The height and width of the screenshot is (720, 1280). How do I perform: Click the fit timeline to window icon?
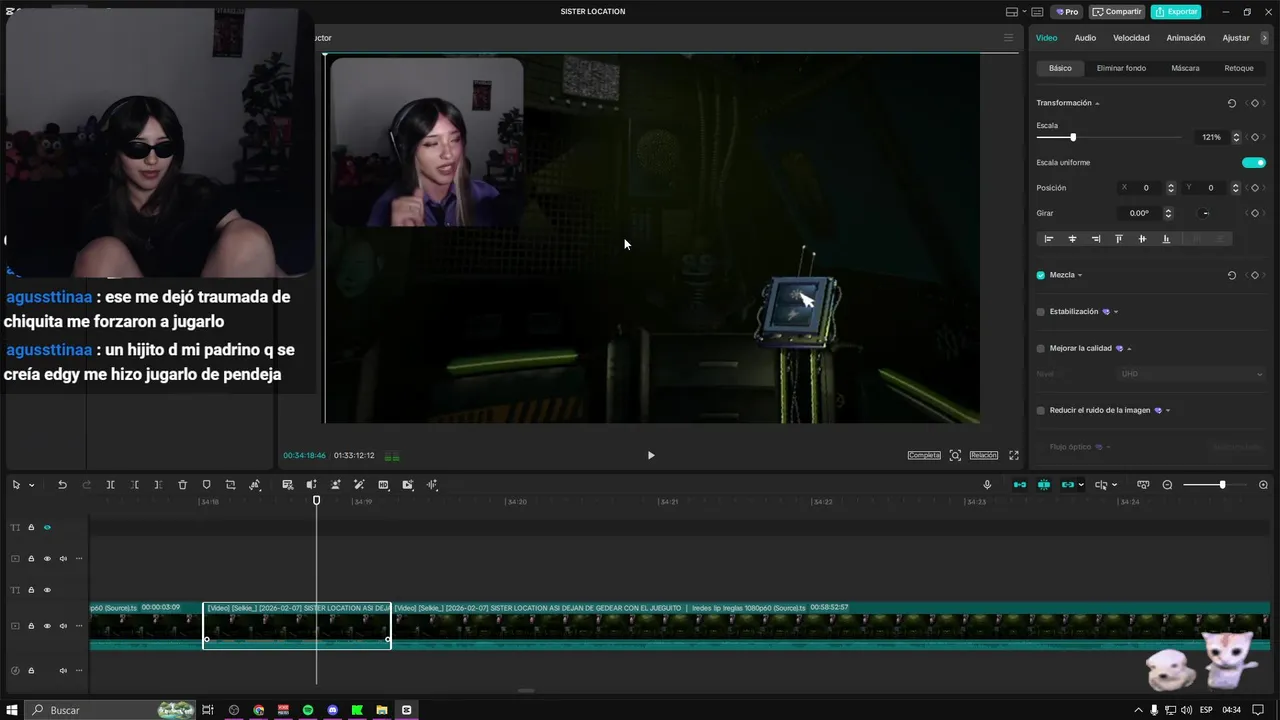click(1143, 485)
